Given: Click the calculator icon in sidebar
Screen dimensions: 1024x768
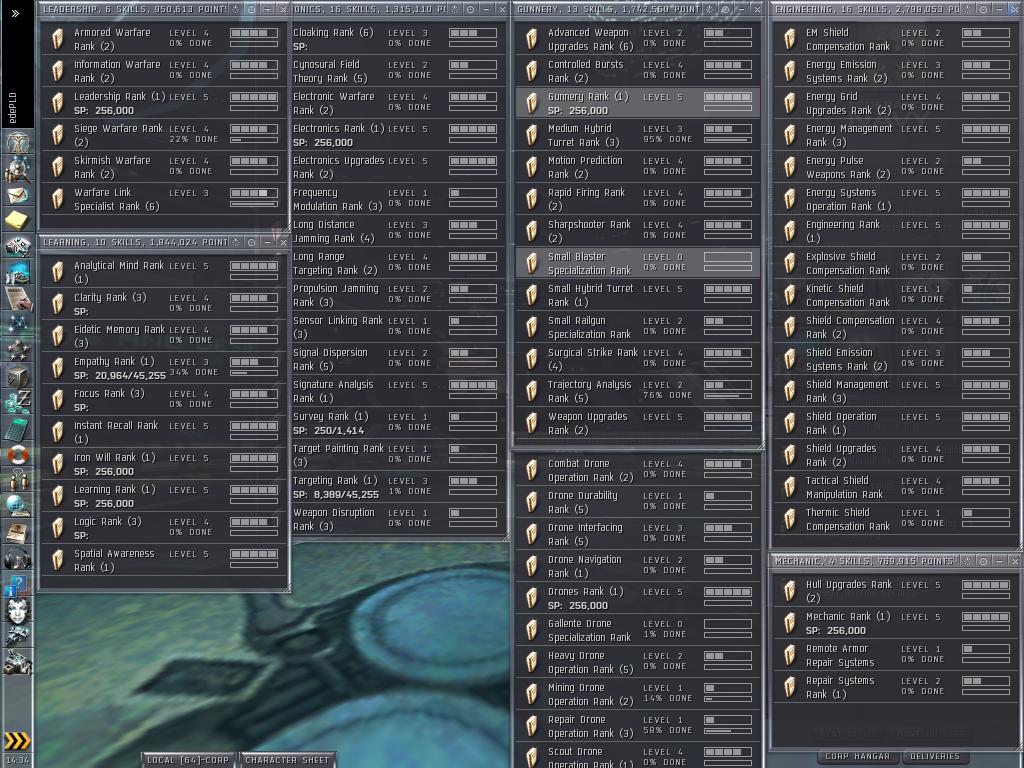Looking at the screenshot, I should click(17, 428).
